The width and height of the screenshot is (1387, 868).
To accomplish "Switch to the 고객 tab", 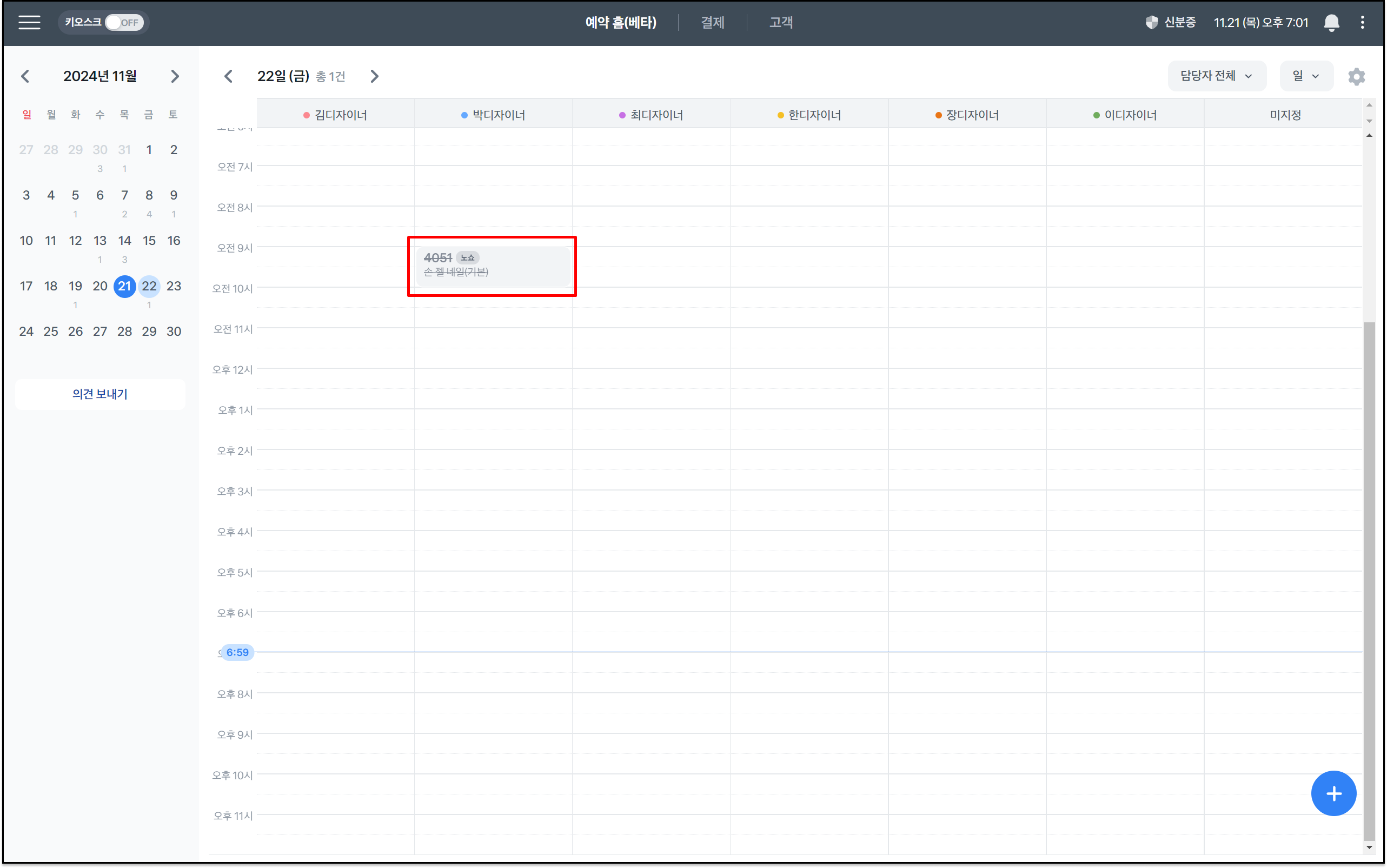I will pyautogui.click(x=781, y=22).
